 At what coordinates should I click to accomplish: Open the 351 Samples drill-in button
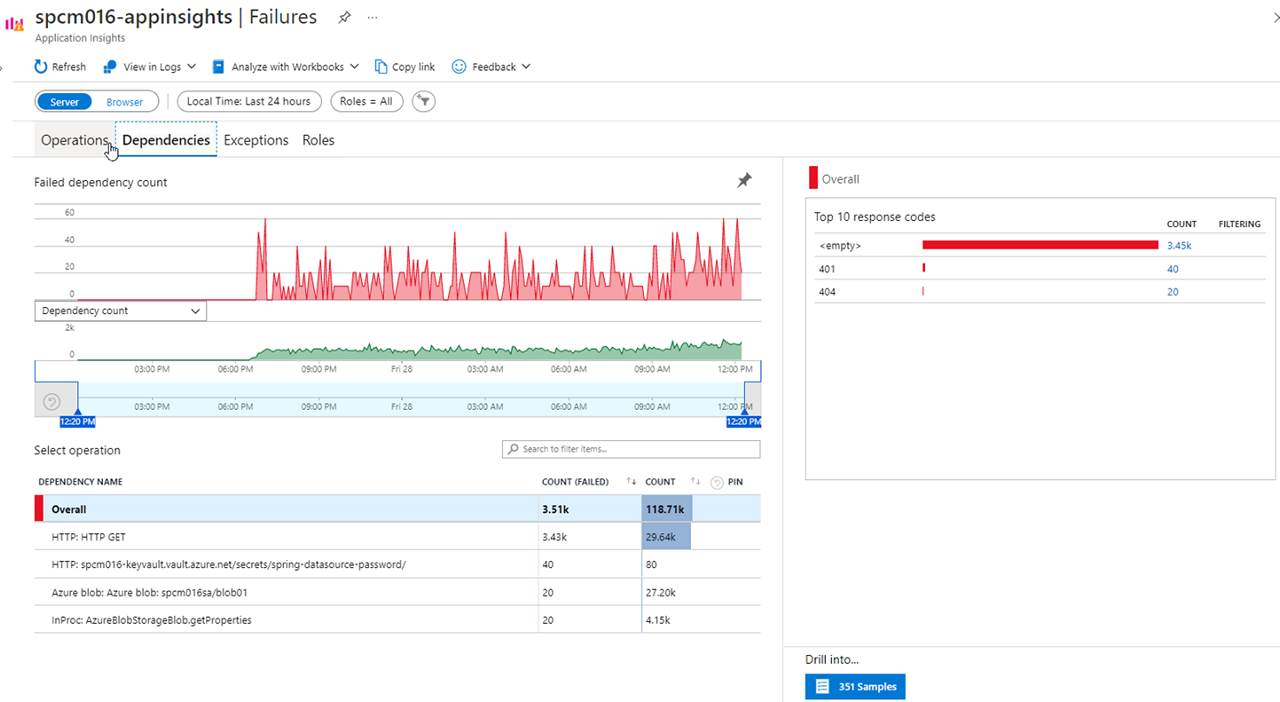click(x=855, y=687)
